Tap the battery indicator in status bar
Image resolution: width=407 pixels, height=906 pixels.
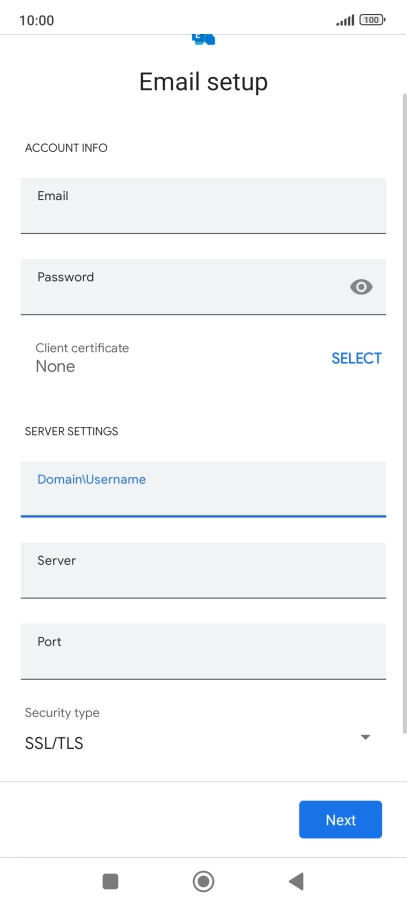[372, 20]
